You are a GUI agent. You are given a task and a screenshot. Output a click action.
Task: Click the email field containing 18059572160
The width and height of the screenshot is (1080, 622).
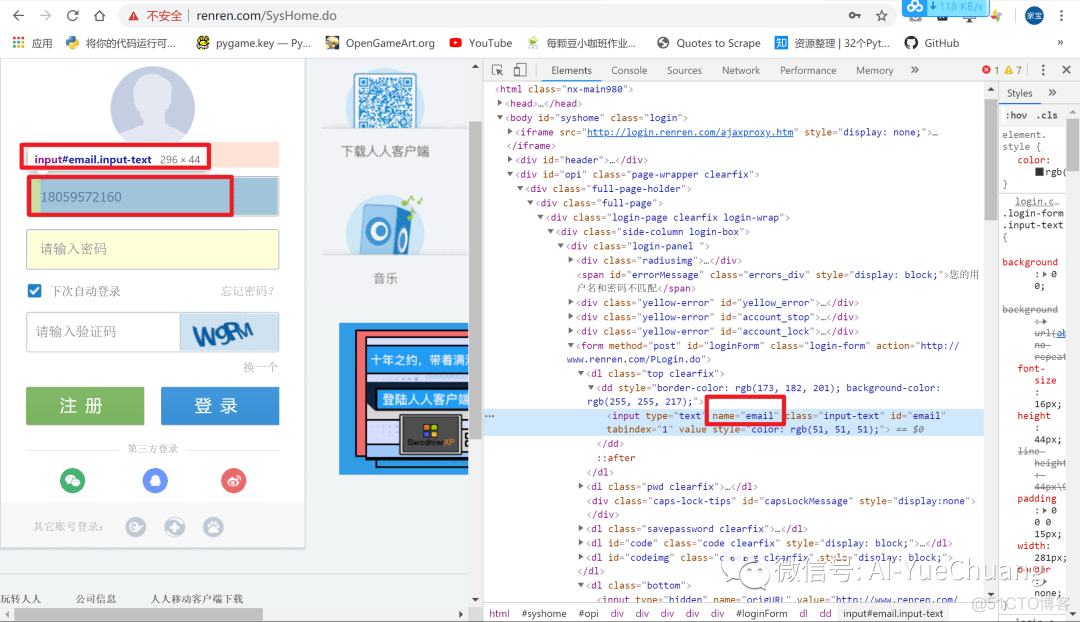(x=153, y=197)
